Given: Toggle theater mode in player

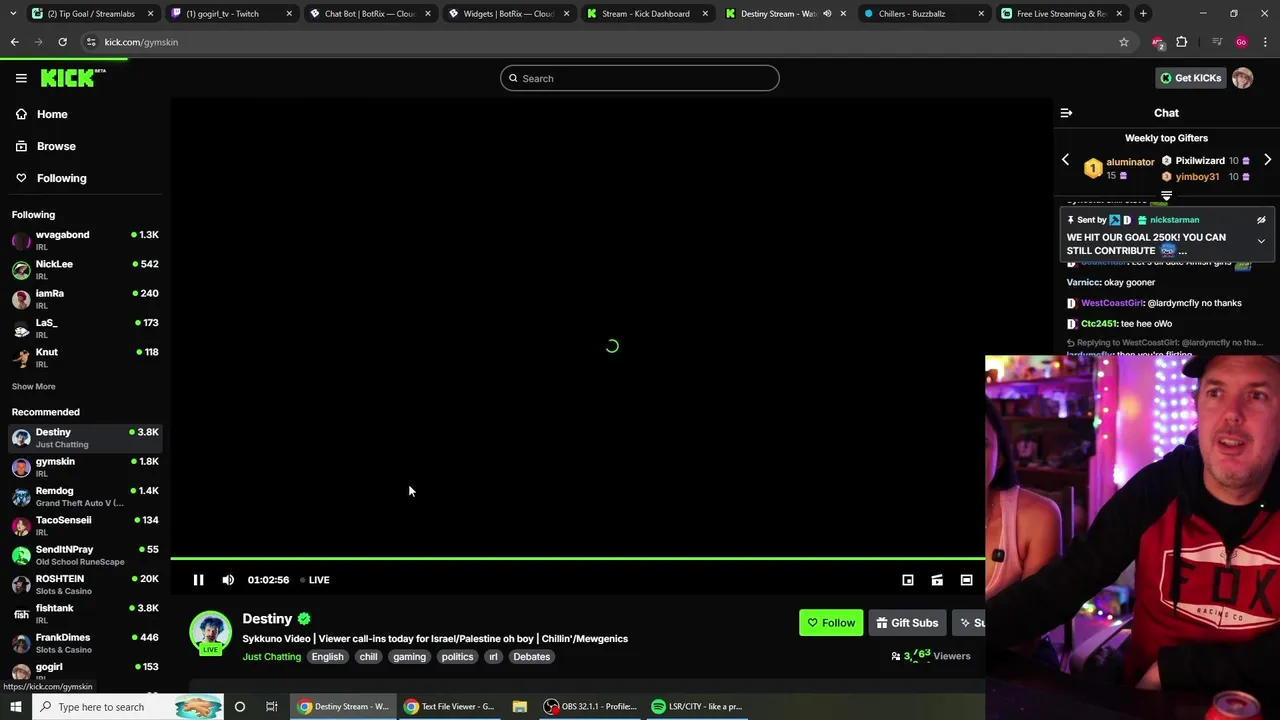Looking at the screenshot, I should (966, 580).
